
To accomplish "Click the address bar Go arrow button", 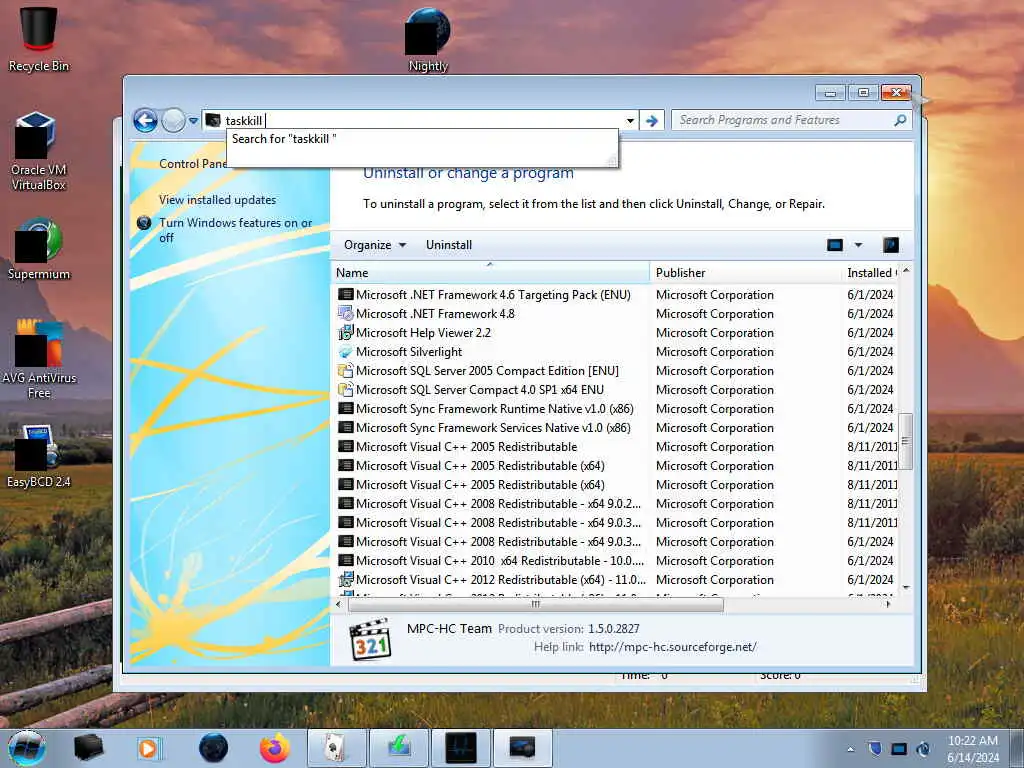I will tap(651, 120).
